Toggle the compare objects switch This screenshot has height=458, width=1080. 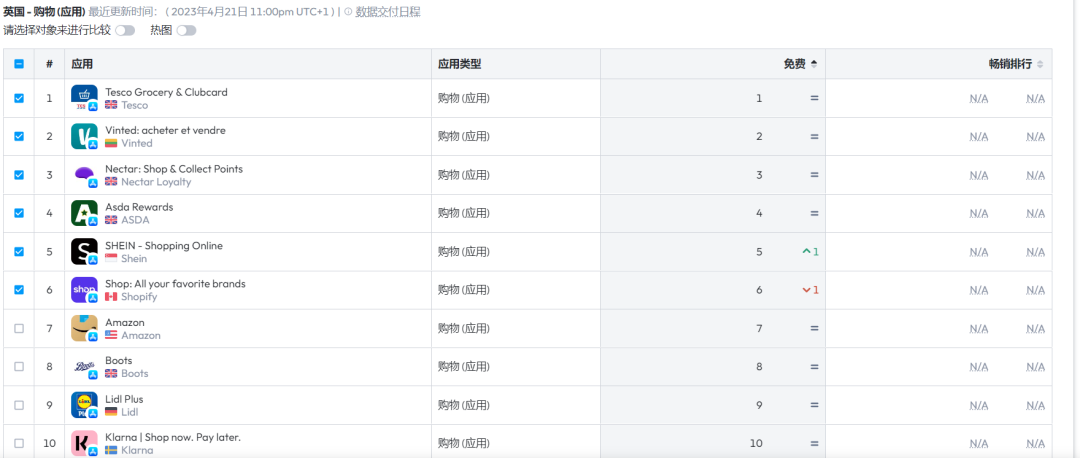(125, 30)
